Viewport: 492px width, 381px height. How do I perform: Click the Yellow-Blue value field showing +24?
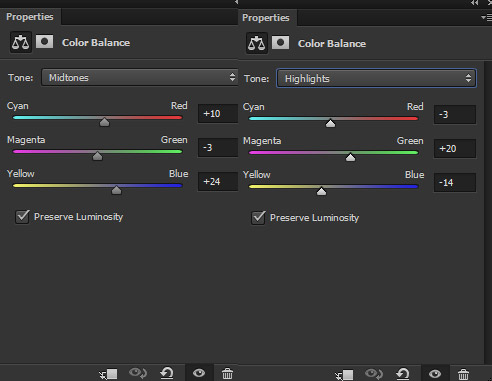click(218, 182)
